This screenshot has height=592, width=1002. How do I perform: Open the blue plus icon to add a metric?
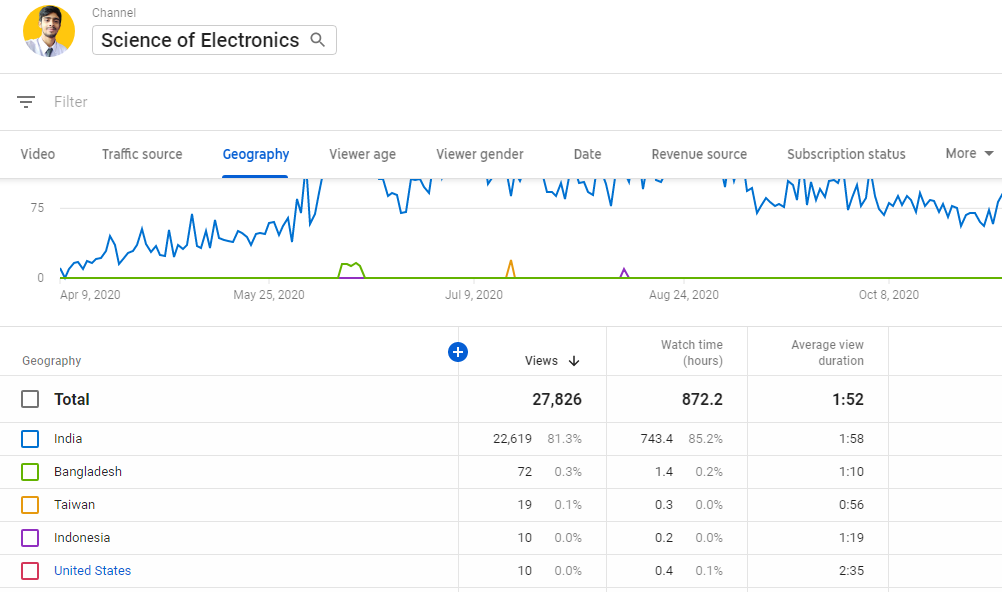tap(458, 352)
